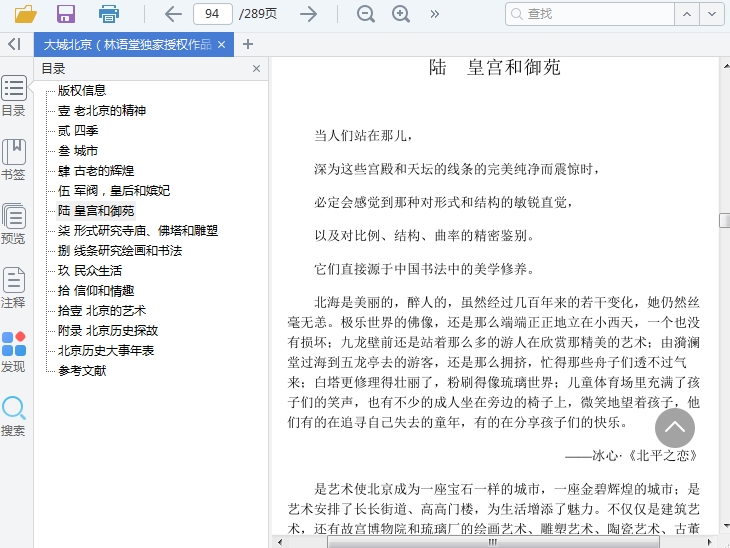Click the 查找 search input field

590,14
